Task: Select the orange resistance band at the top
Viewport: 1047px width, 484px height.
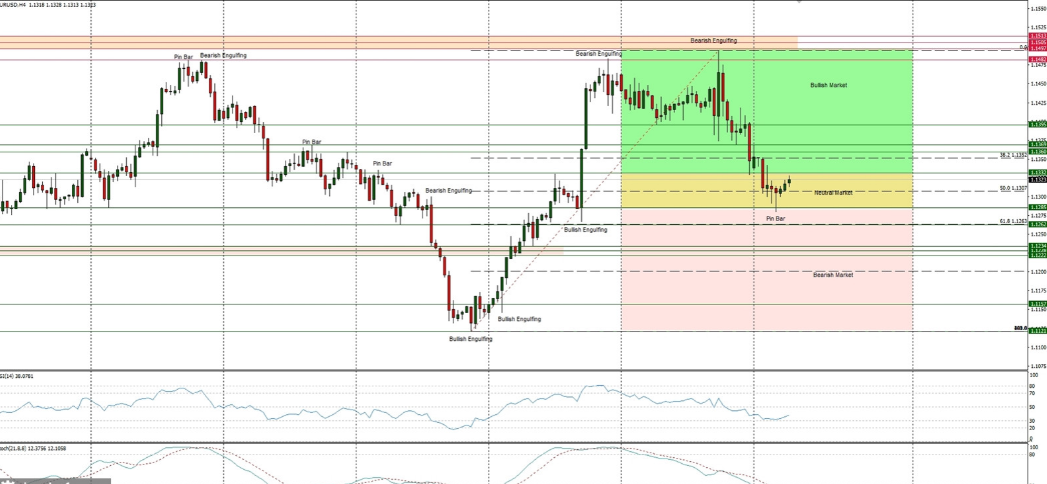Action: pos(400,42)
